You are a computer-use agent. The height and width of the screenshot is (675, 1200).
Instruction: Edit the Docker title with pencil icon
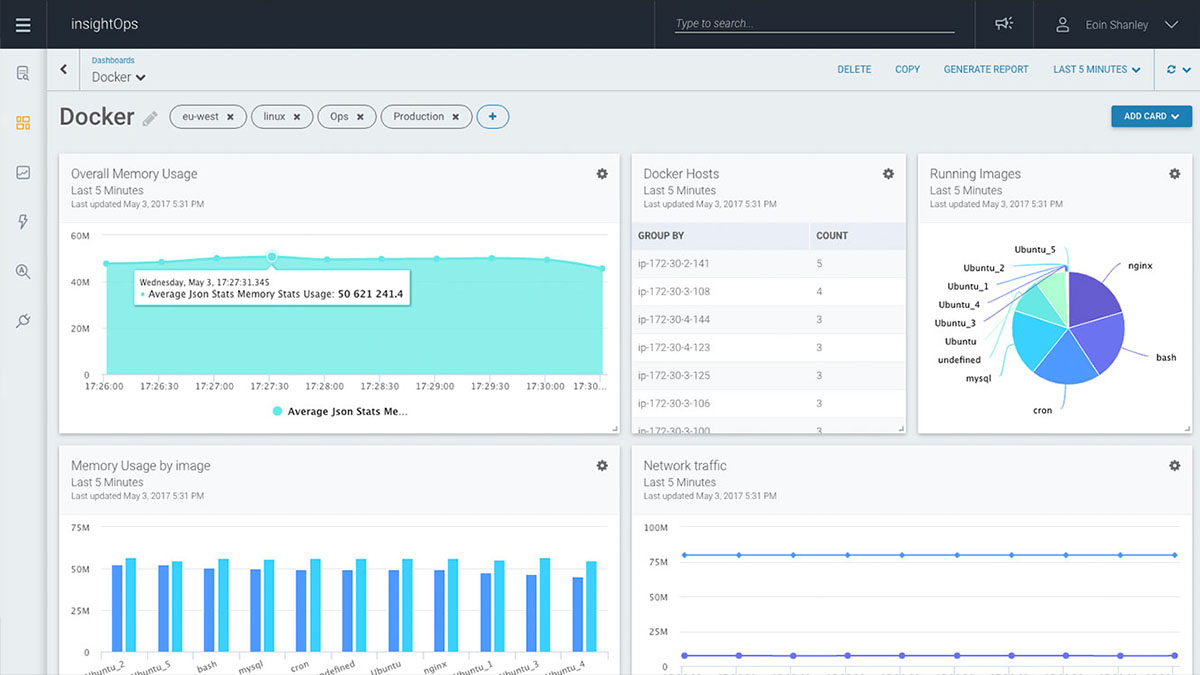tap(150, 119)
